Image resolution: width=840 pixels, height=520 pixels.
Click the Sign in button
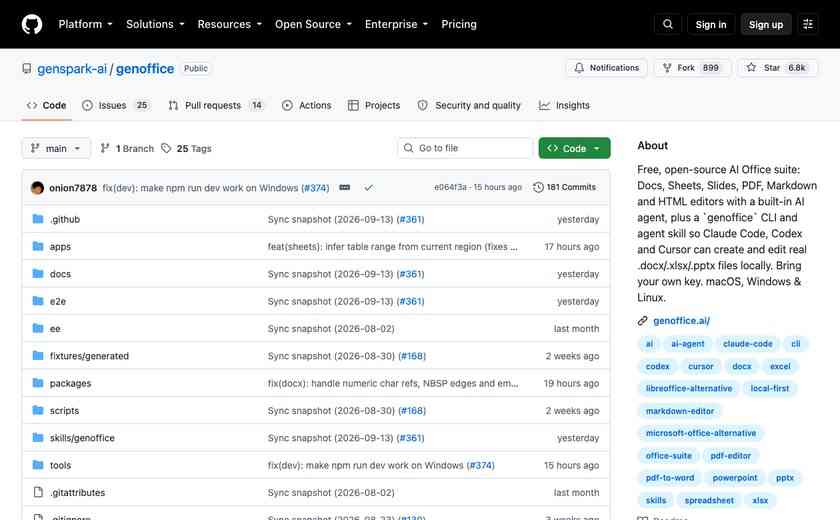tap(710, 24)
